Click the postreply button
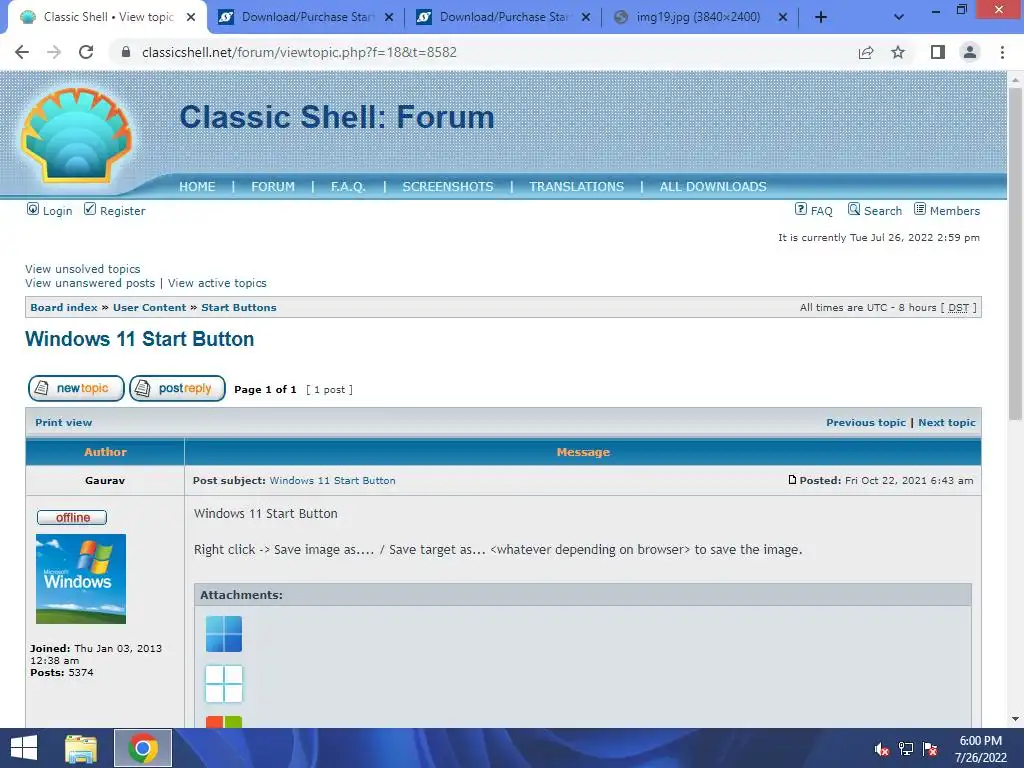 (x=178, y=389)
